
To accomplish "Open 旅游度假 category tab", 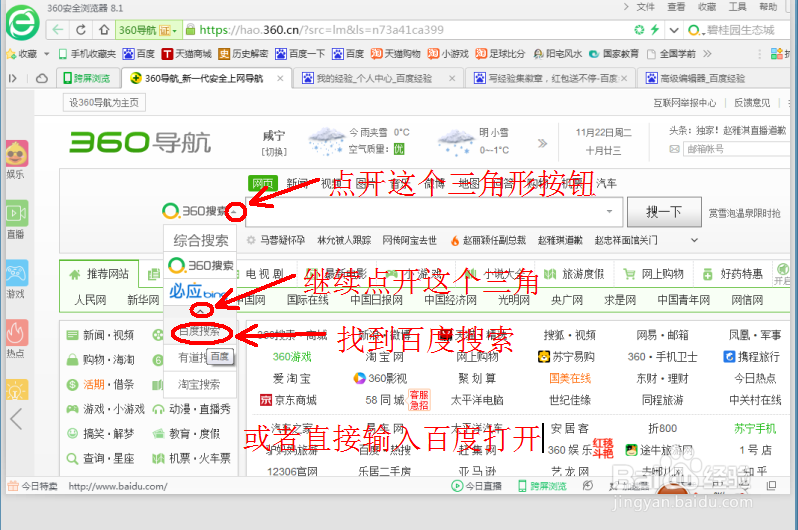I will 575,274.
